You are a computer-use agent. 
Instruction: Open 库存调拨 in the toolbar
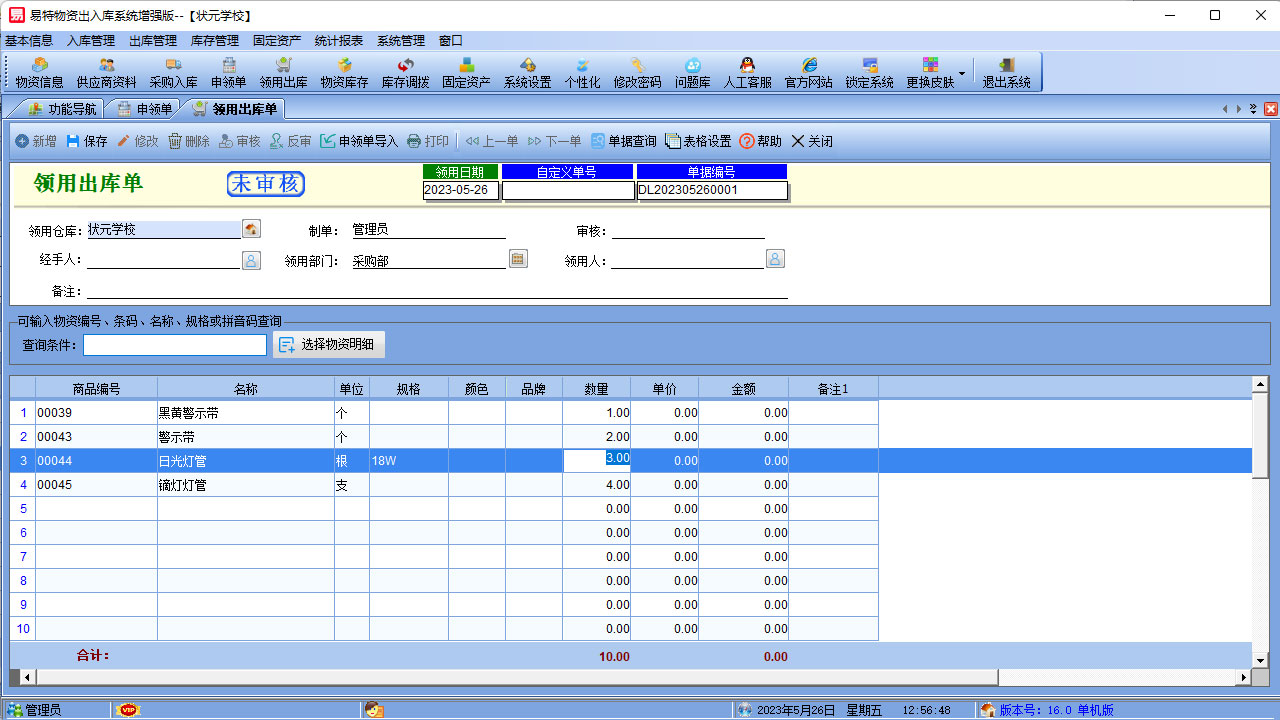[x=405, y=72]
